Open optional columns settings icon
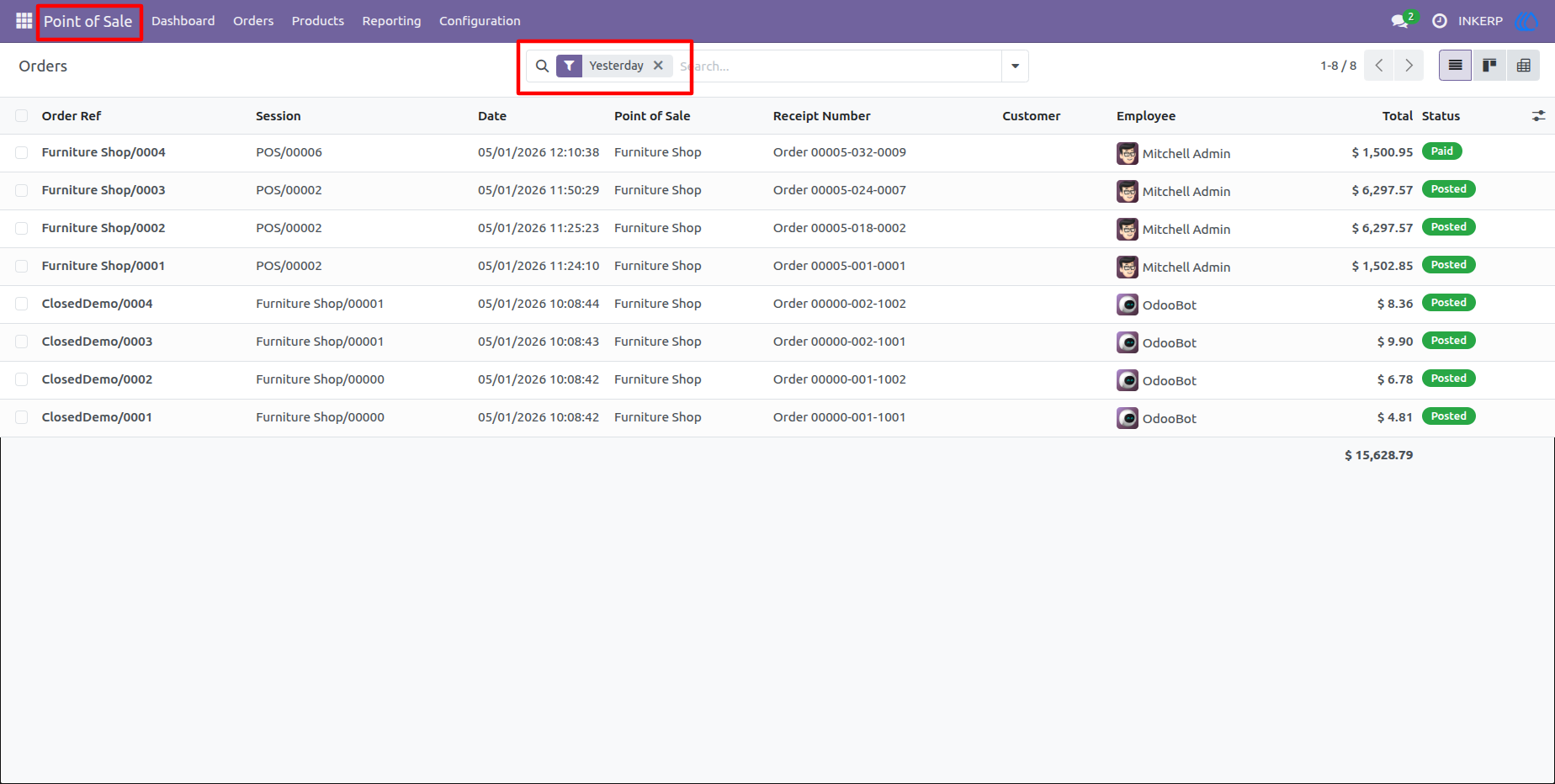Viewport: 1555px width, 784px height. coord(1538,116)
